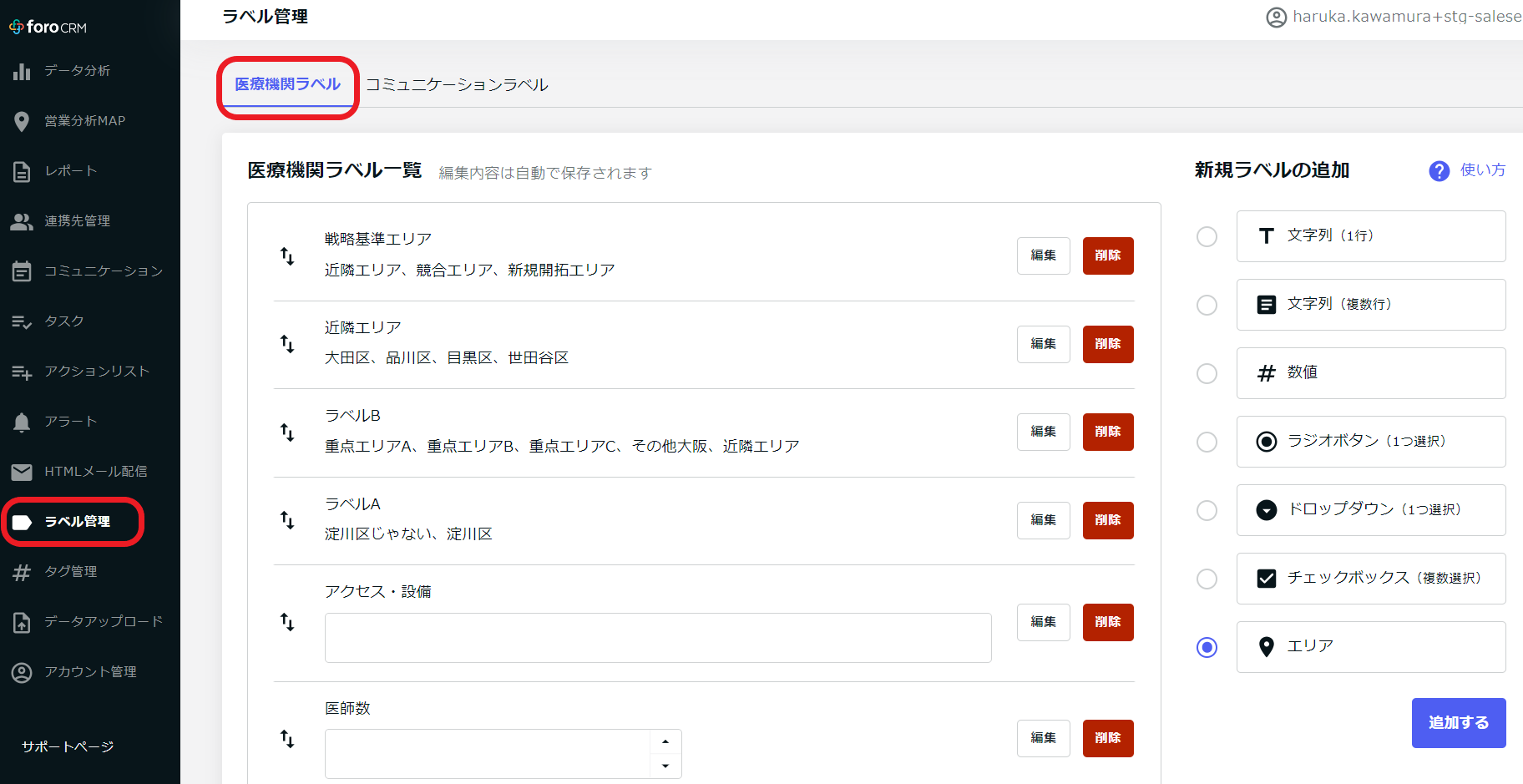Decrease the 医師数 stepper value
The image size is (1523, 784).
(665, 766)
